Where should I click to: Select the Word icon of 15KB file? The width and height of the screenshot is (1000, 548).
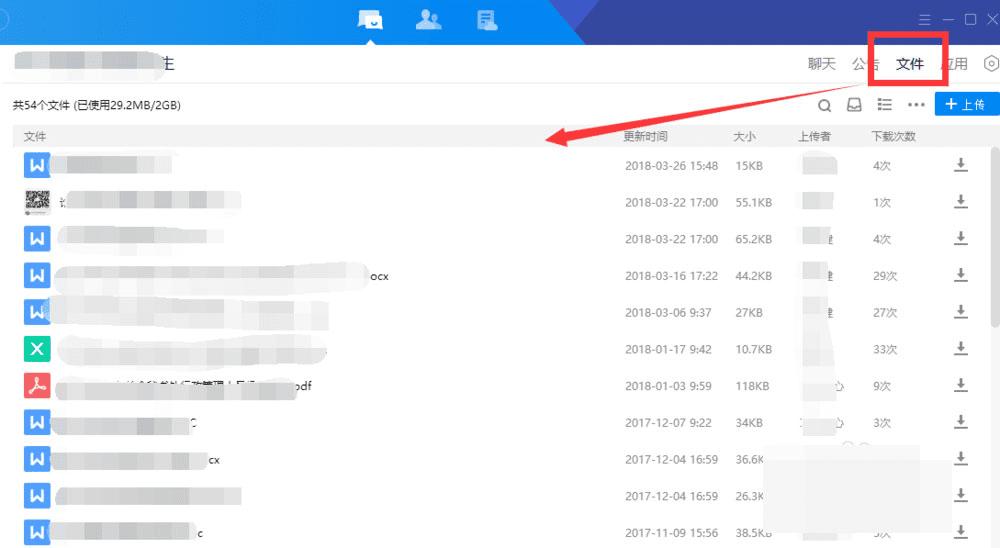[37, 165]
